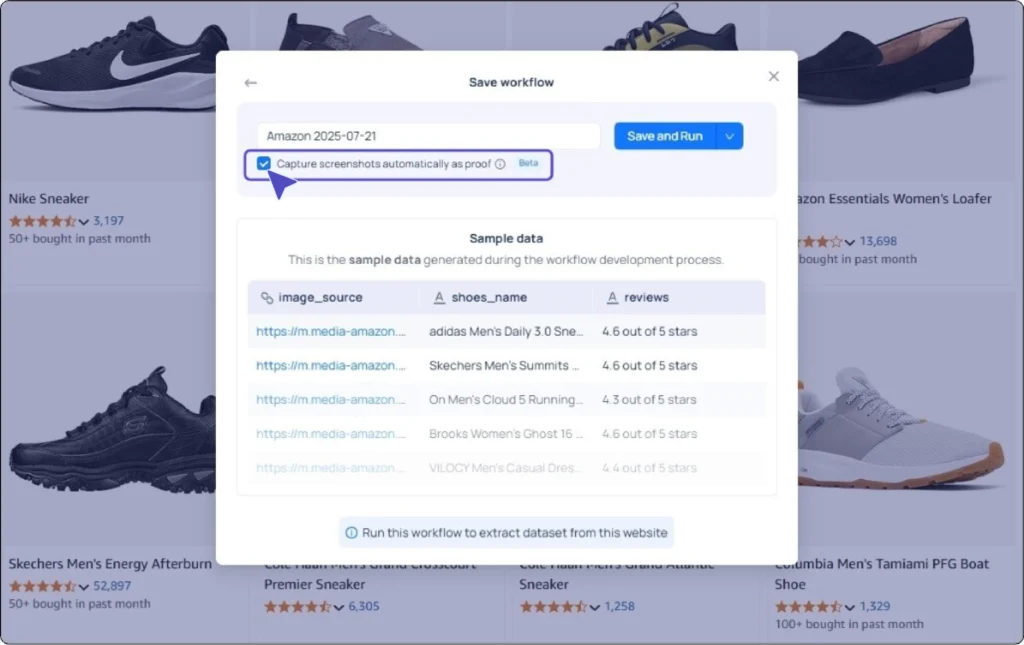Click the Premier Sneaker product title text
The height and width of the screenshot is (645, 1024).
pos(314,584)
